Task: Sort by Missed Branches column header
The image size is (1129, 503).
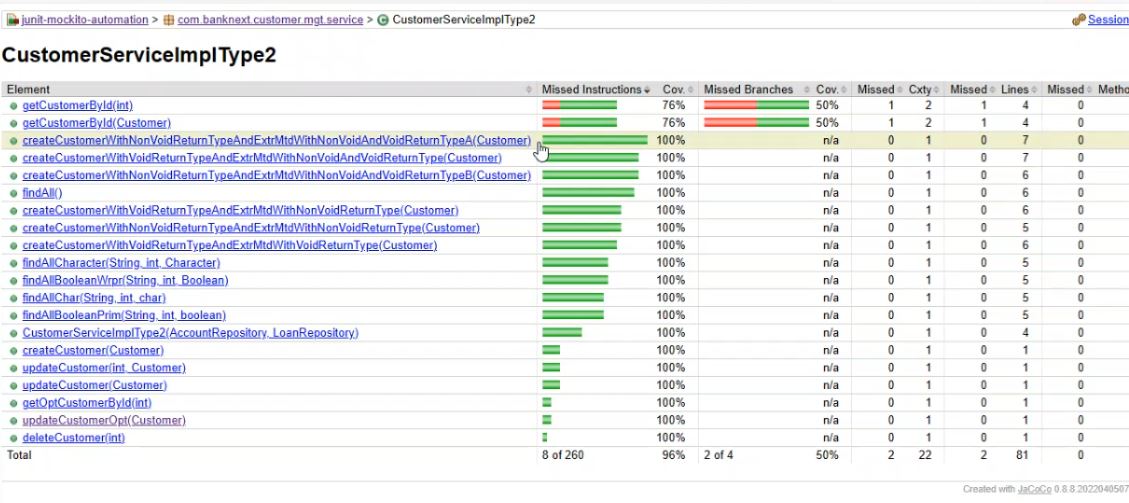Action: tap(748, 90)
